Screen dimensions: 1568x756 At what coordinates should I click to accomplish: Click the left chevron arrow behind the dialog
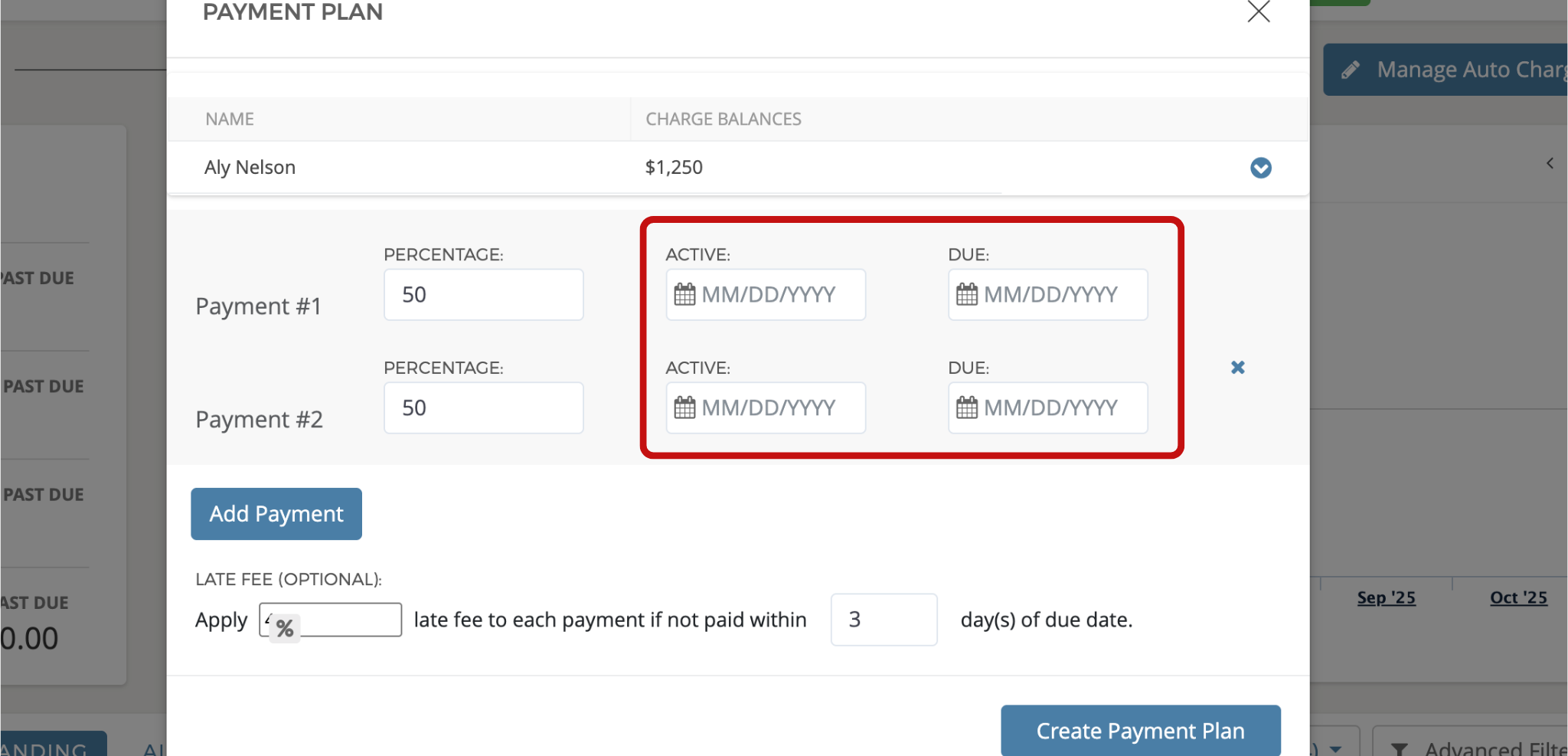1550,163
